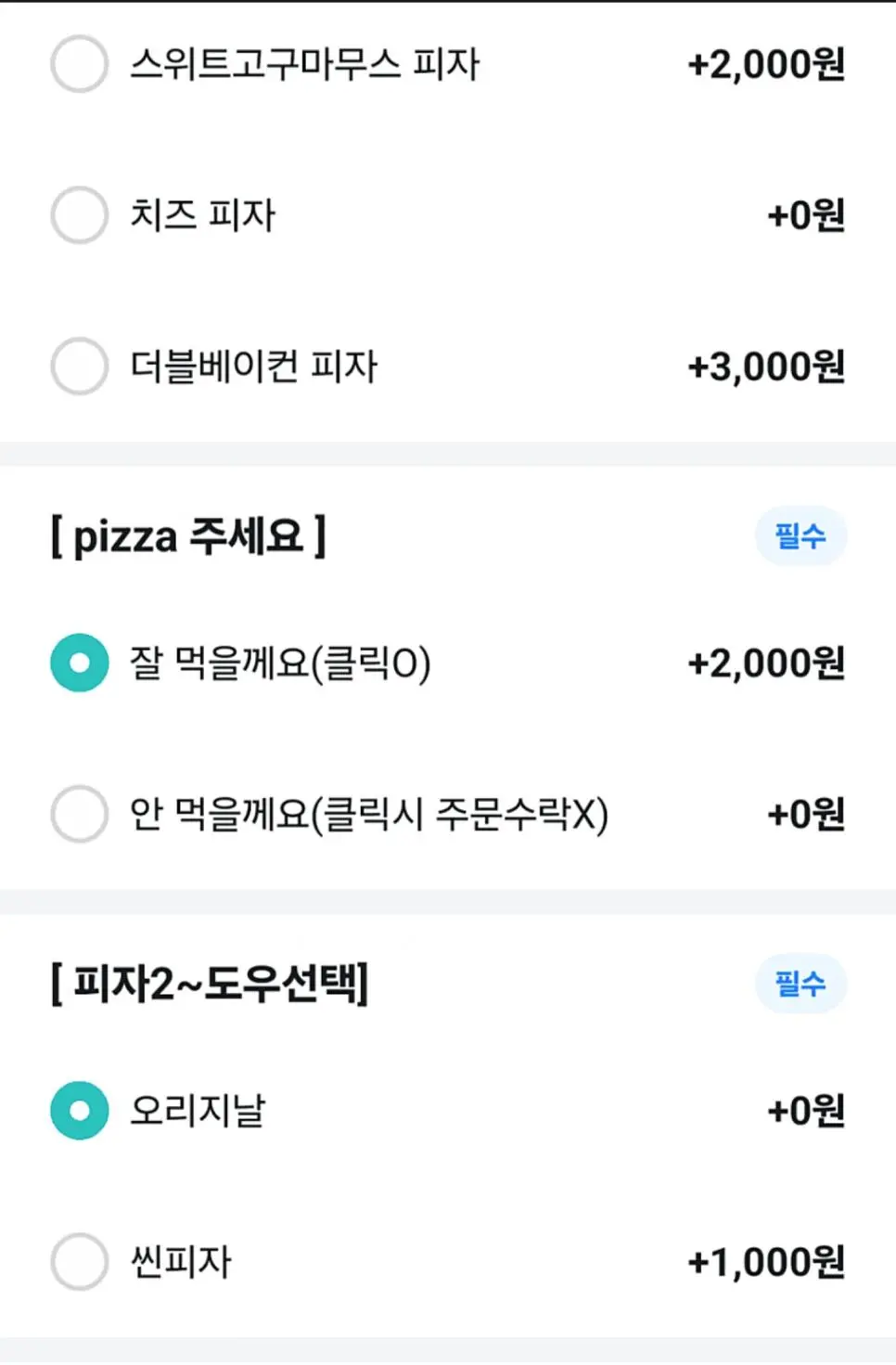This screenshot has height=1365, width=896.
Task: Click the 안 먹을께요(클릭시 주문수락X) label
Action: (x=368, y=814)
